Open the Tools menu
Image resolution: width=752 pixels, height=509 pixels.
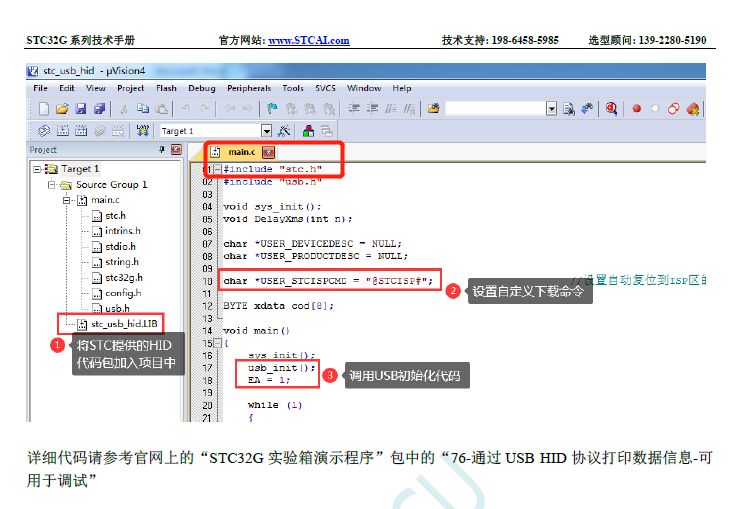coord(293,88)
